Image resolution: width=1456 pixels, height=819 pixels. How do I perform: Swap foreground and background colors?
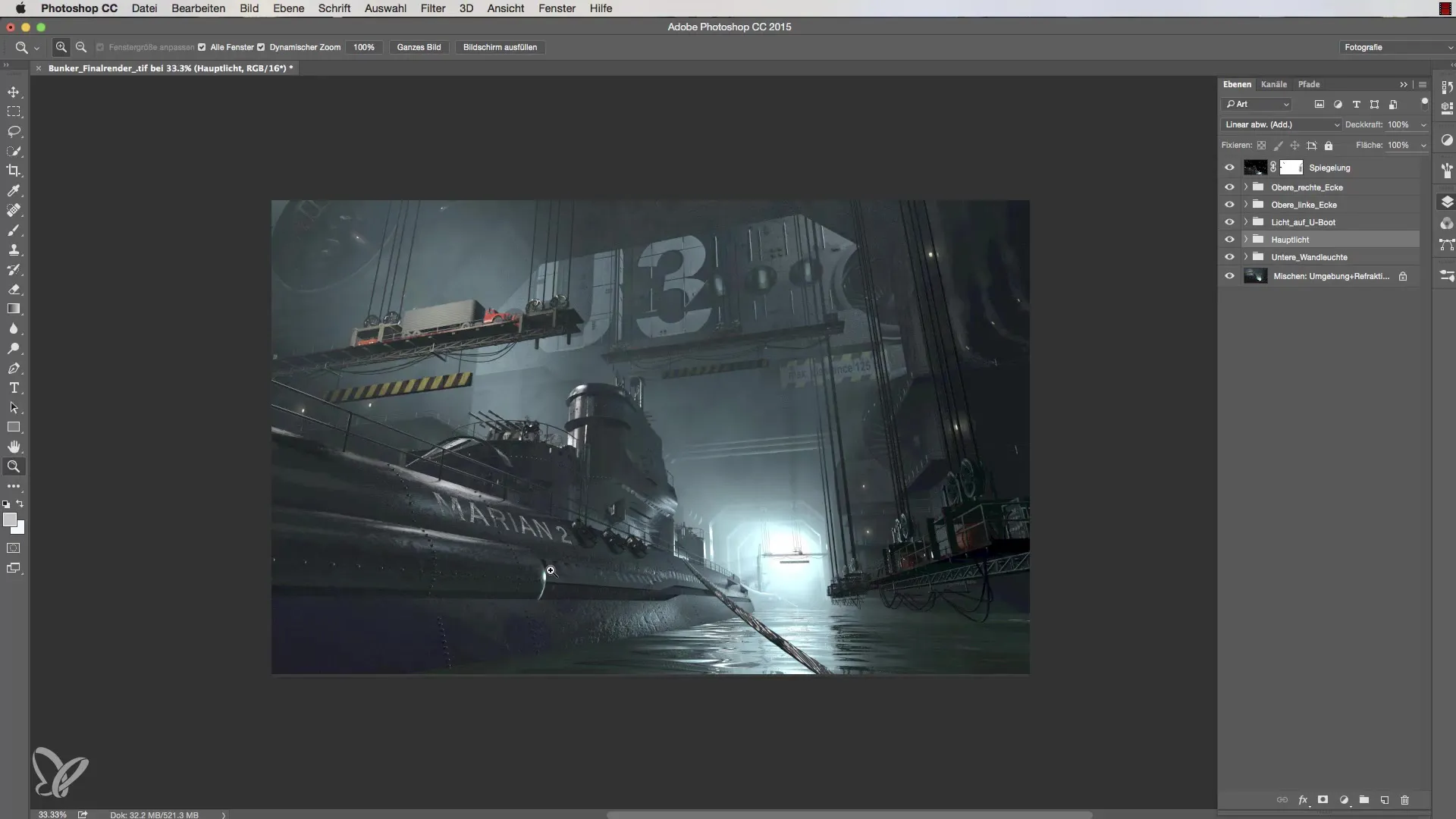[x=20, y=504]
